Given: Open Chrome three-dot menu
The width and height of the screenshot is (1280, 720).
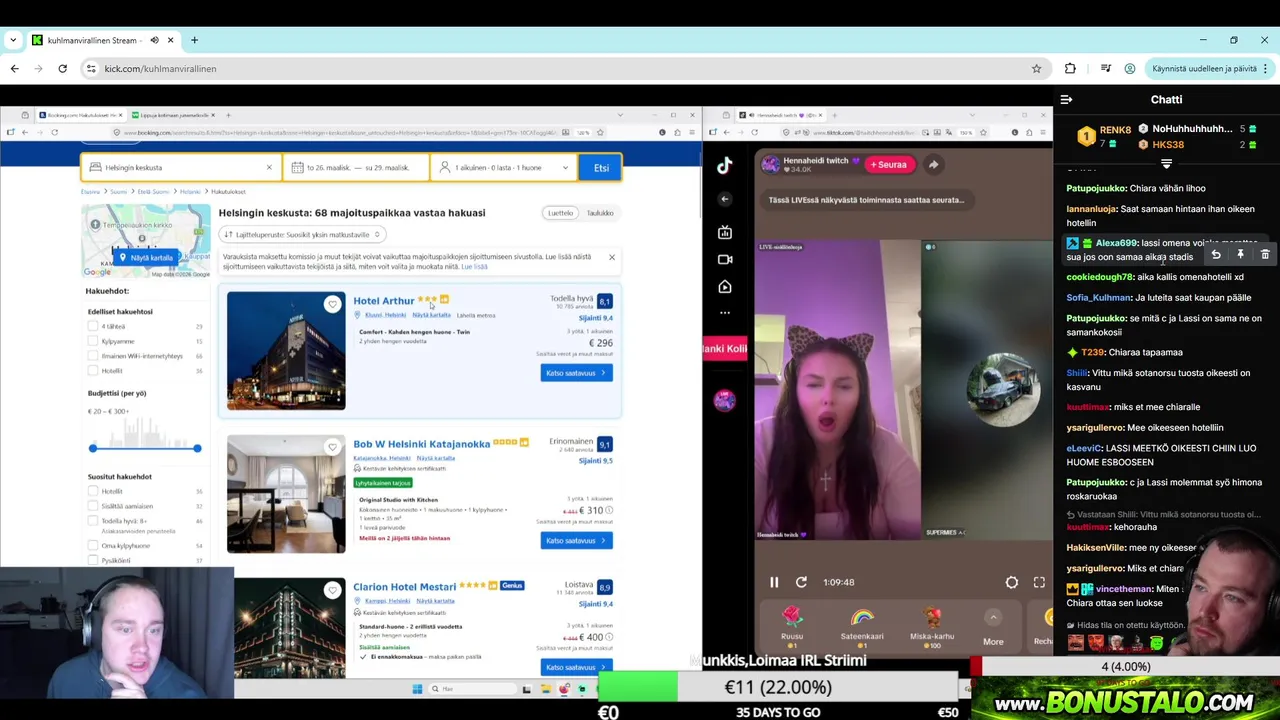Looking at the screenshot, I should point(1265,69).
